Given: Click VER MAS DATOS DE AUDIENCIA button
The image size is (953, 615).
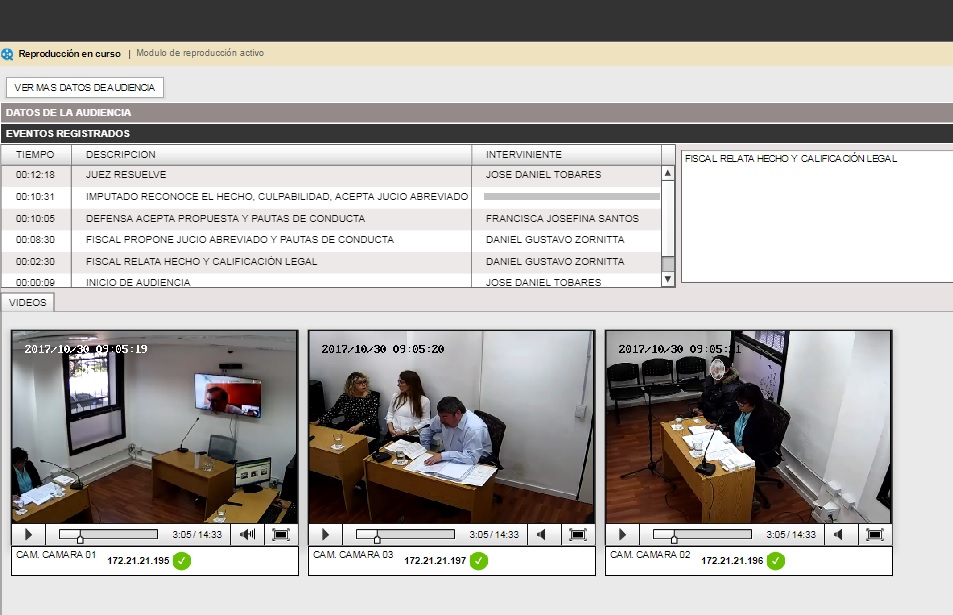Looking at the screenshot, I should [85, 88].
